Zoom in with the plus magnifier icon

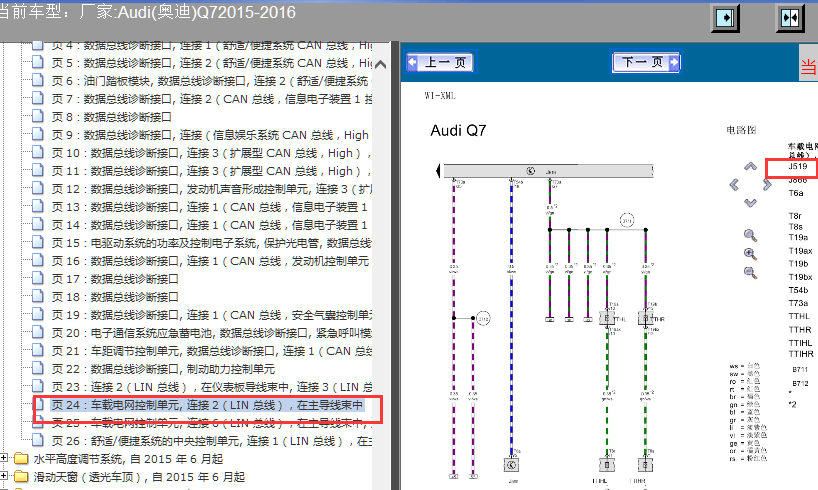tap(750, 254)
